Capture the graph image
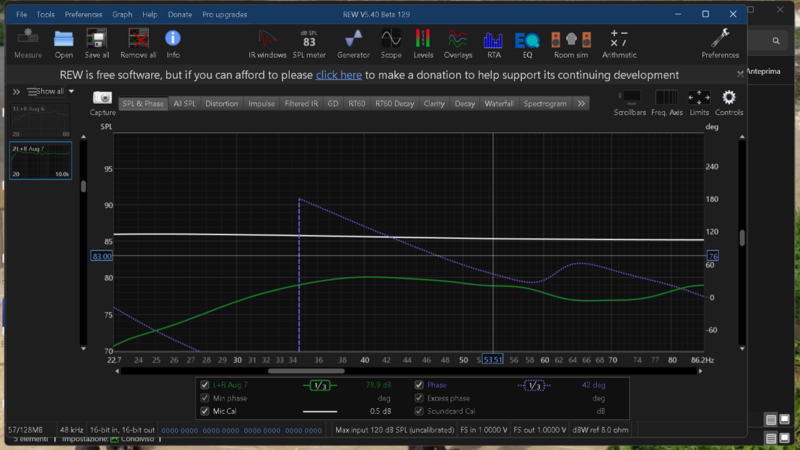 [102, 103]
